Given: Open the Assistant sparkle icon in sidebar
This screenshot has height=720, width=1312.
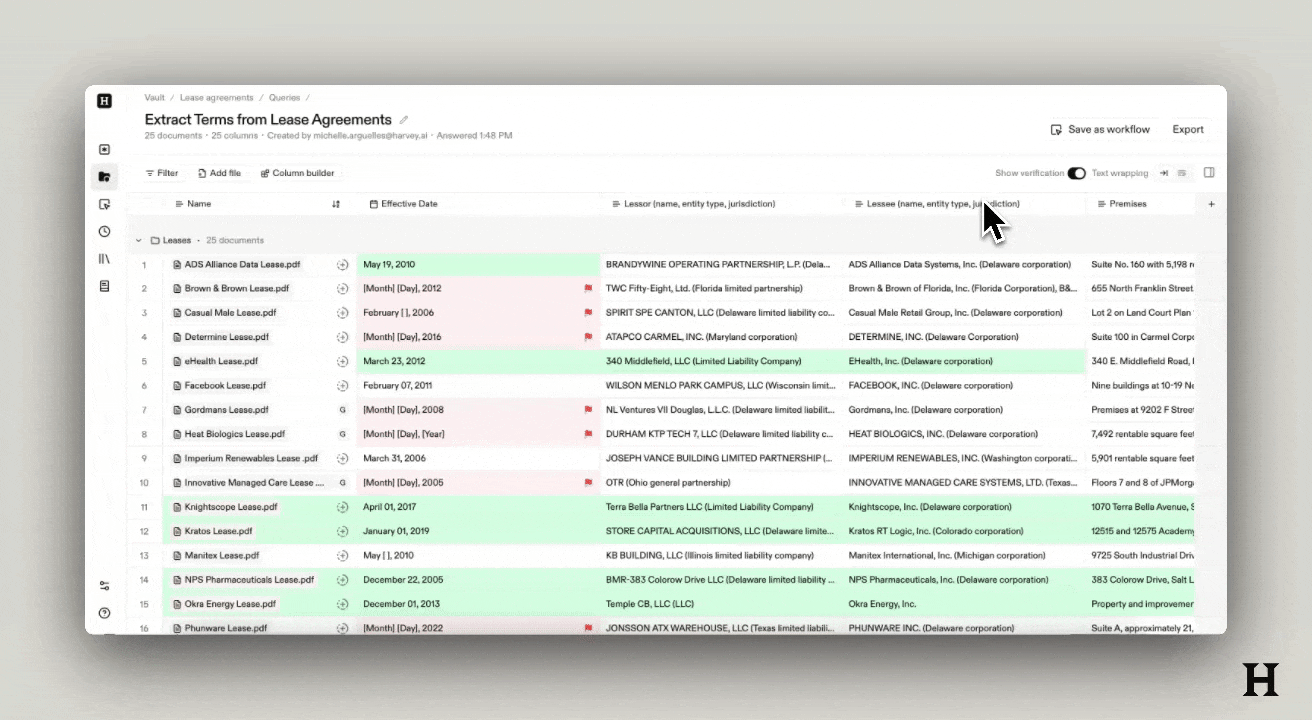Looking at the screenshot, I should [x=105, y=150].
